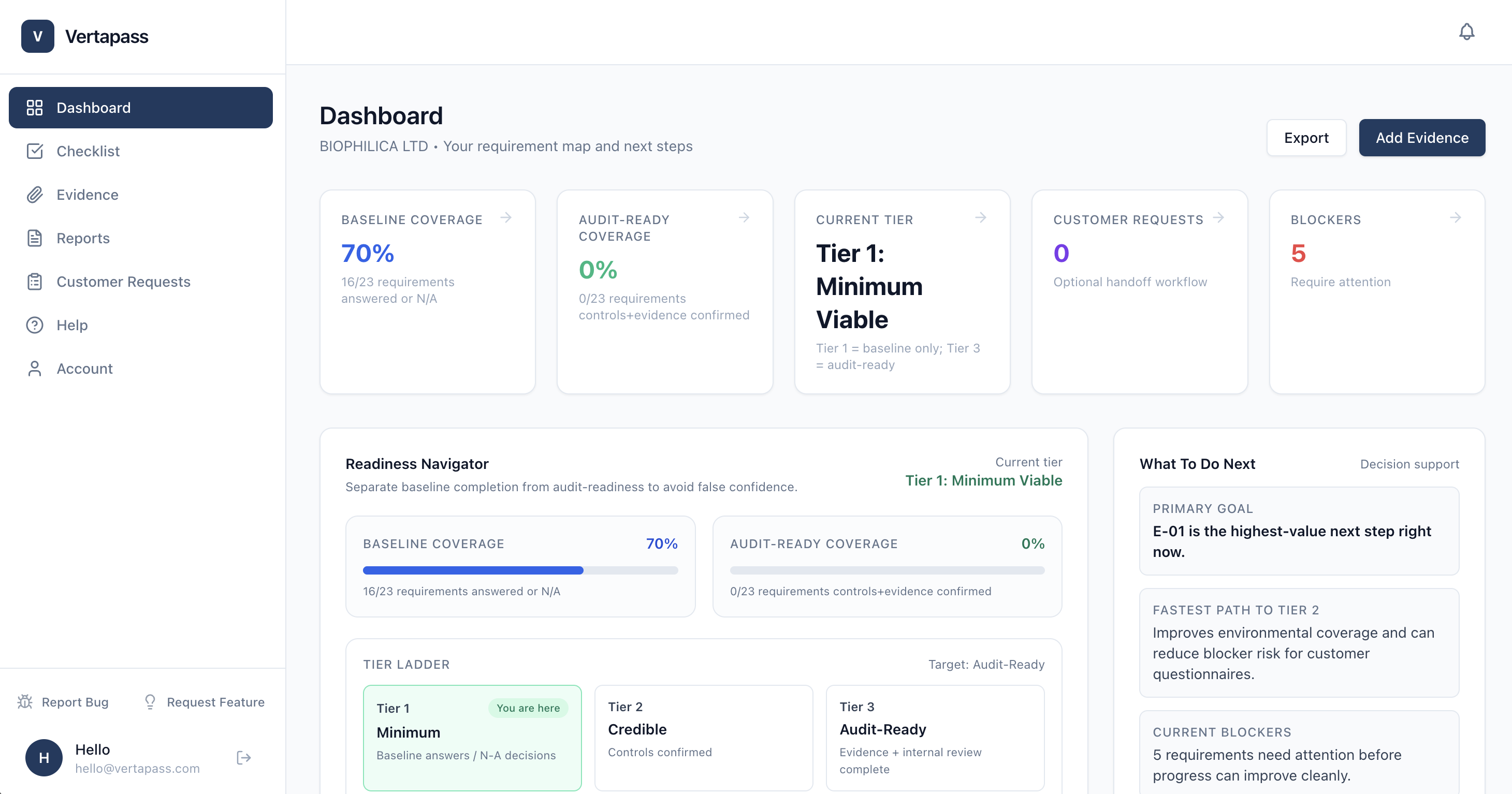Select the Tier 1 'You are here' card
The height and width of the screenshot is (794, 1512).
pos(472,737)
